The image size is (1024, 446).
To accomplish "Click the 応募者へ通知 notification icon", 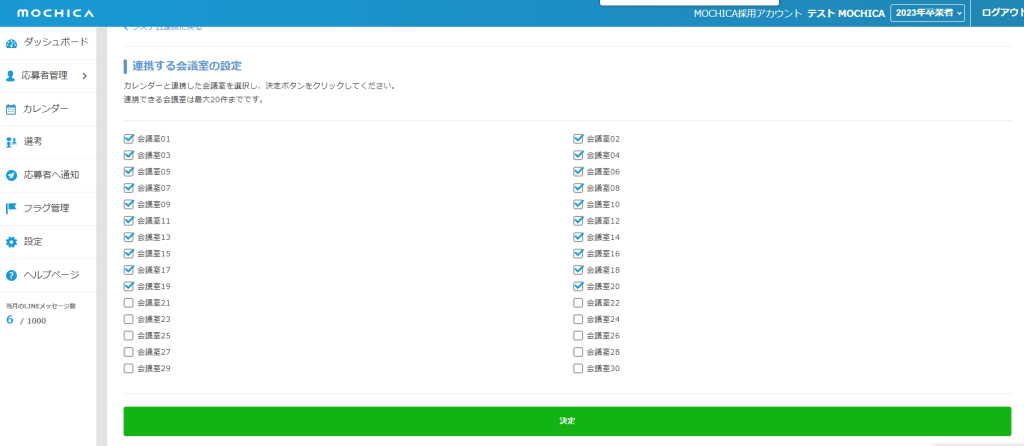I will (x=12, y=175).
